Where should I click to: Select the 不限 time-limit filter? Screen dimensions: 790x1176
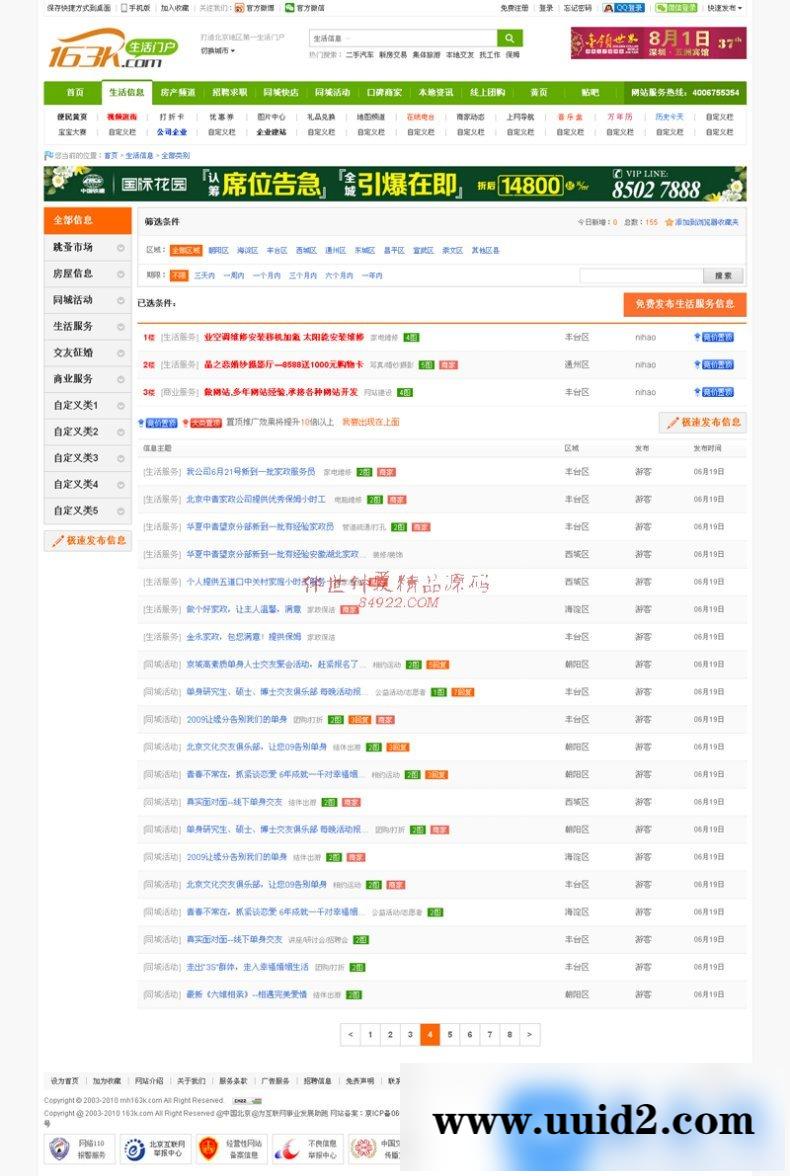pos(179,275)
